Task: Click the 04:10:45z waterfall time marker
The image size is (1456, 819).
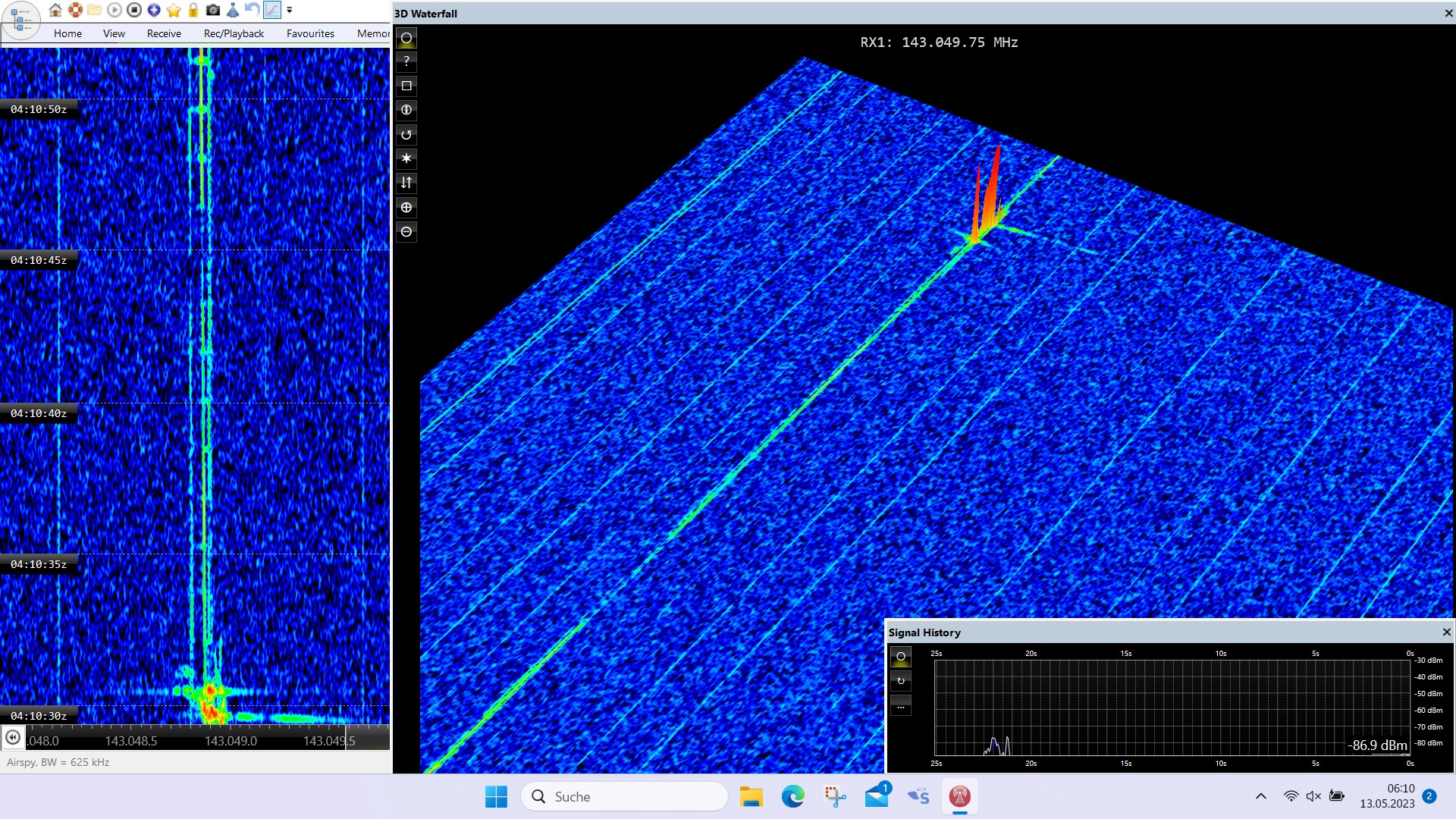Action: 39,260
